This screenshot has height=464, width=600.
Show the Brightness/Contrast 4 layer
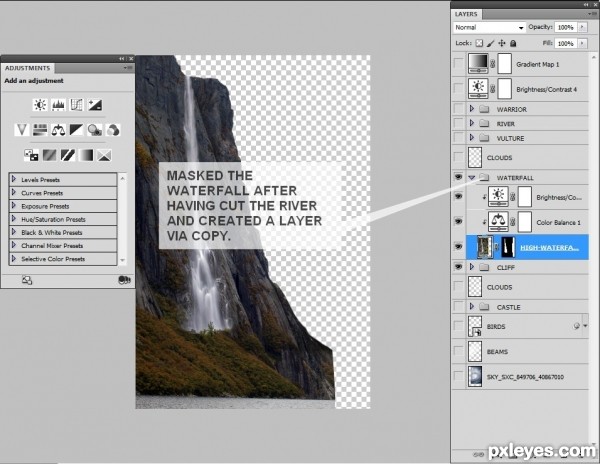click(x=458, y=89)
